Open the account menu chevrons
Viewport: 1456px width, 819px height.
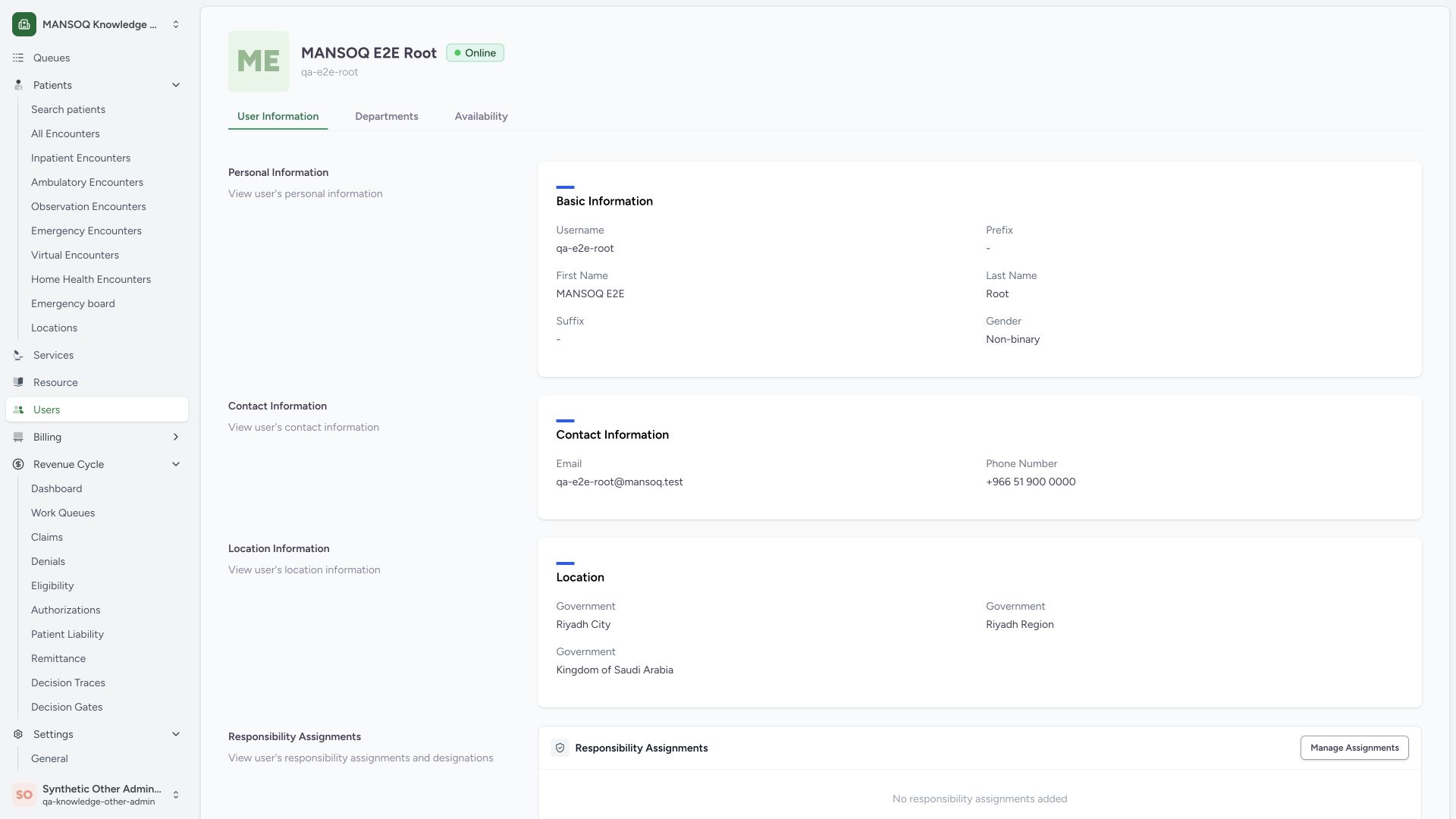[x=176, y=795]
